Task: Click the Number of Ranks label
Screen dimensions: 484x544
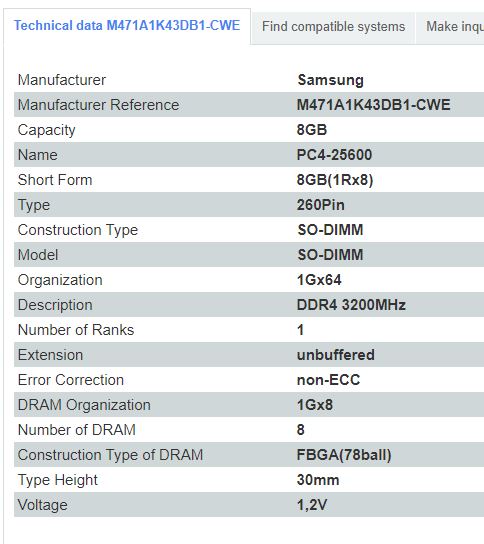Action: pyautogui.click(x=76, y=330)
